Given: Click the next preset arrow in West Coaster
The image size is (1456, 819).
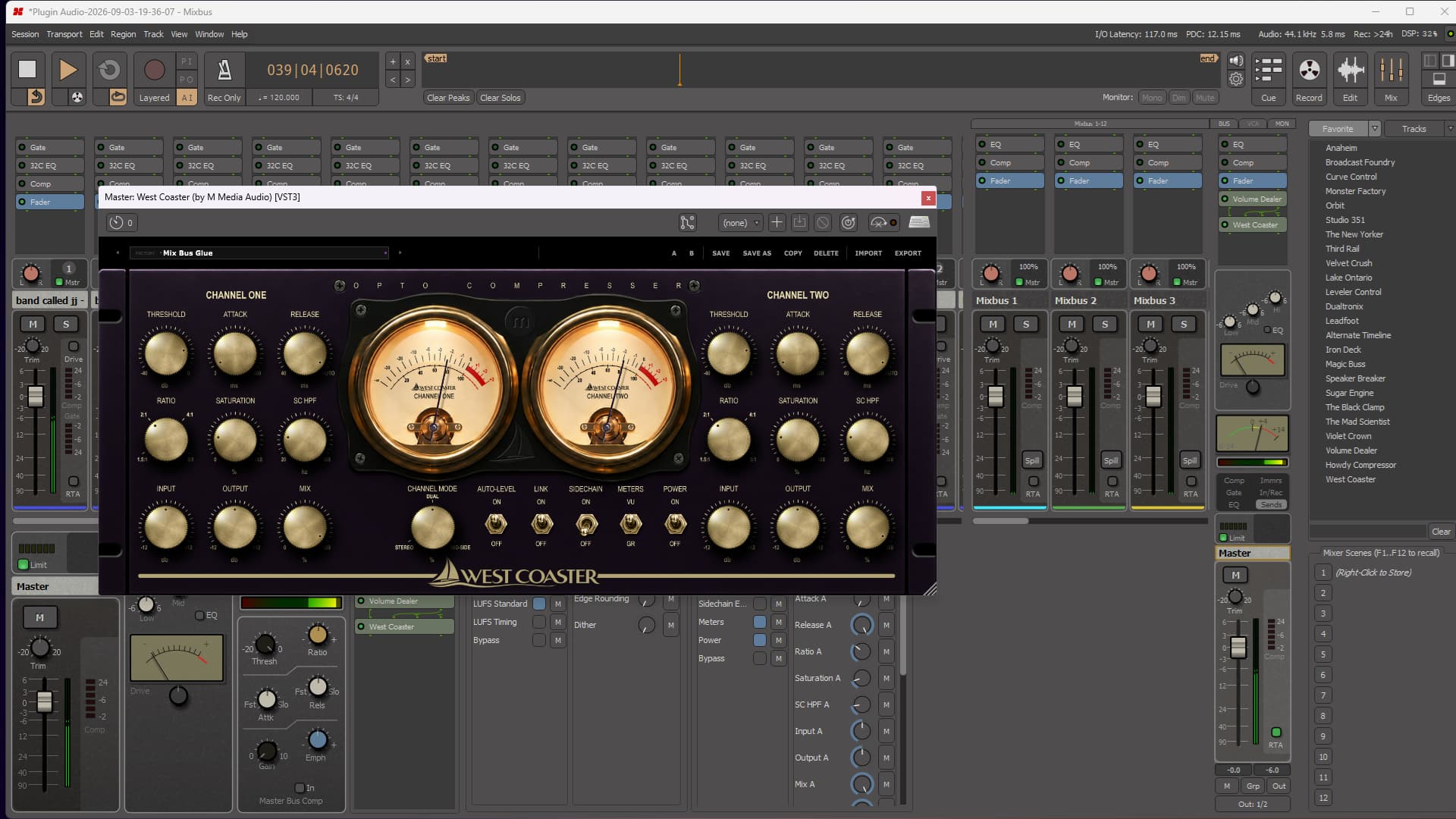Looking at the screenshot, I should pos(400,253).
